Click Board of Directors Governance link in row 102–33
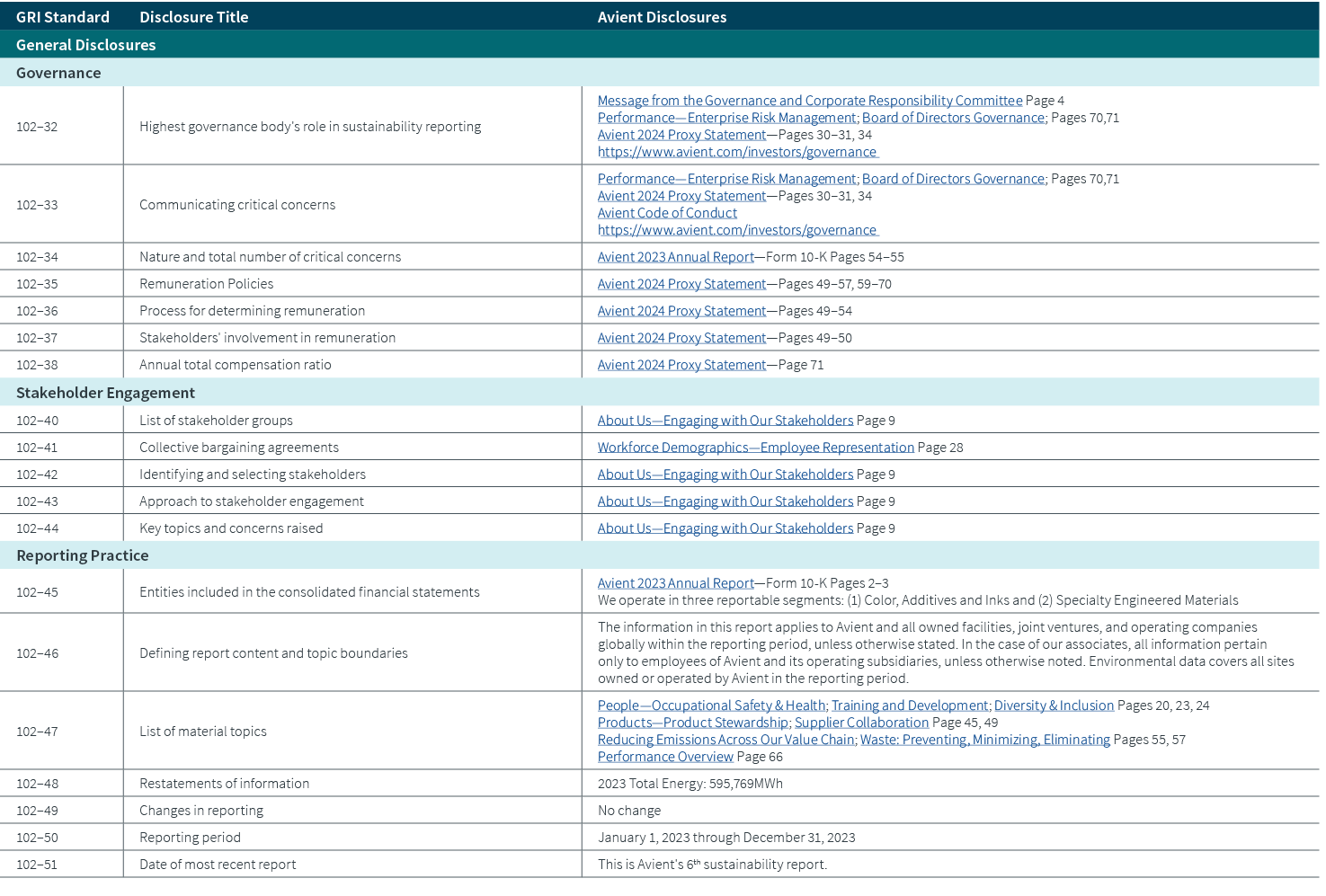Image resolution: width=1326 pixels, height=896 pixels. pos(953,178)
